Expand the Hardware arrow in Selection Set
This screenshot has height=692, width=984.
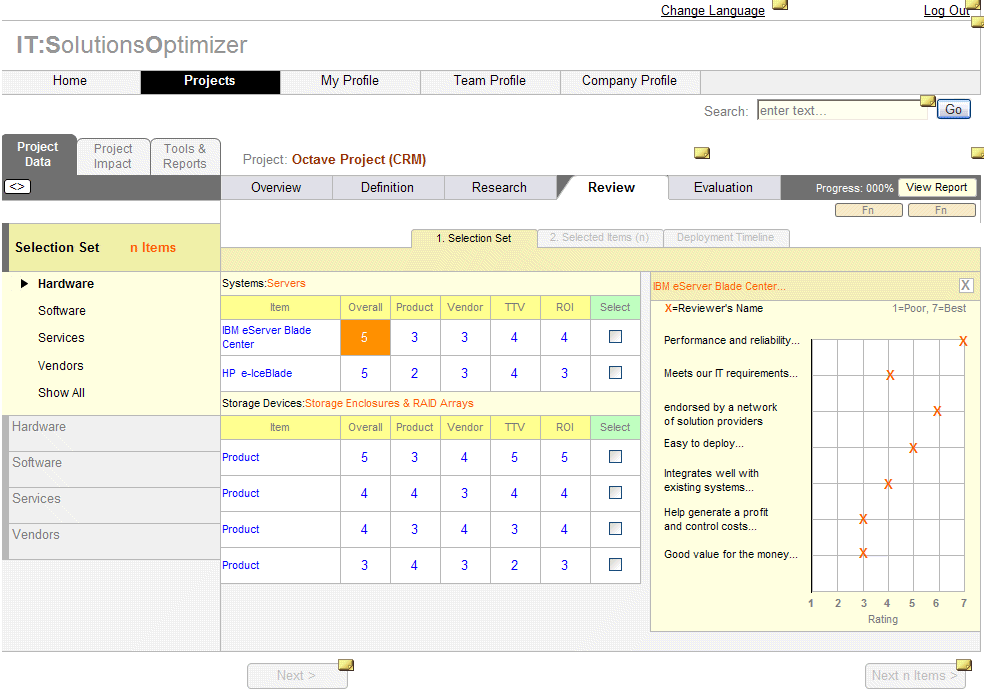[24, 284]
